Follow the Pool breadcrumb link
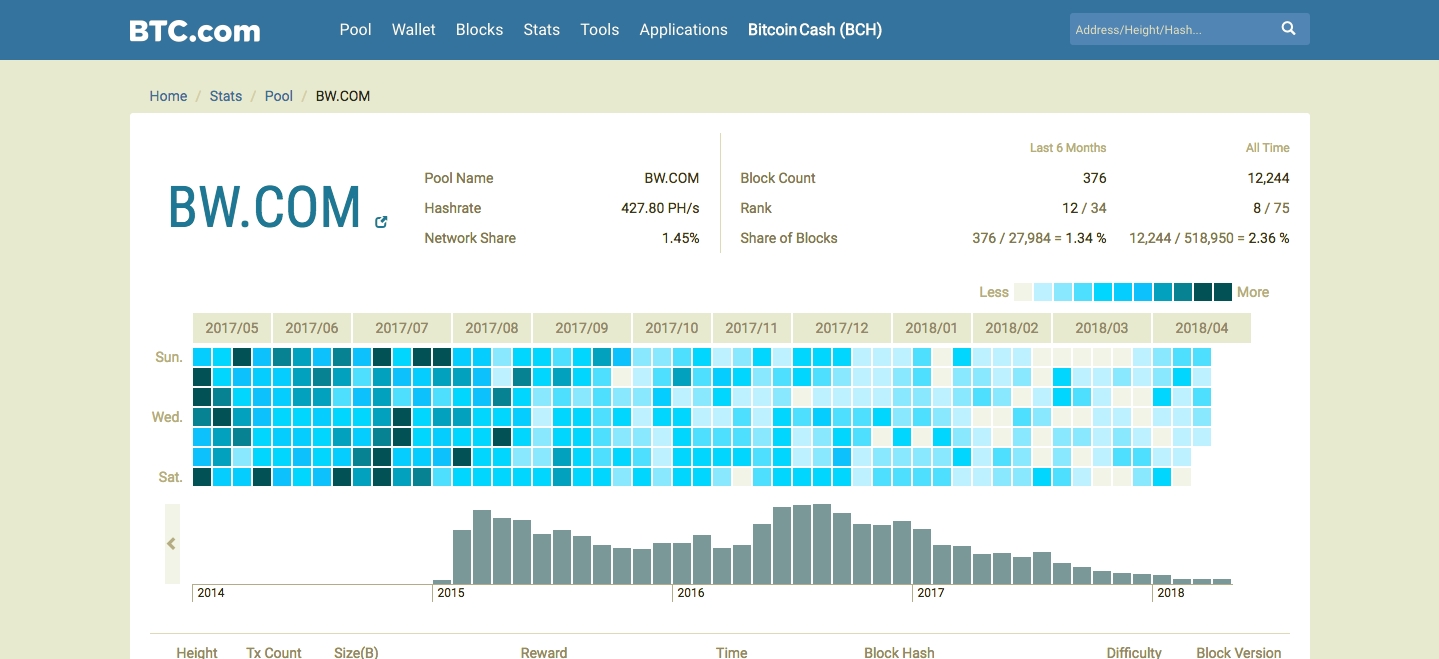 pyautogui.click(x=279, y=96)
